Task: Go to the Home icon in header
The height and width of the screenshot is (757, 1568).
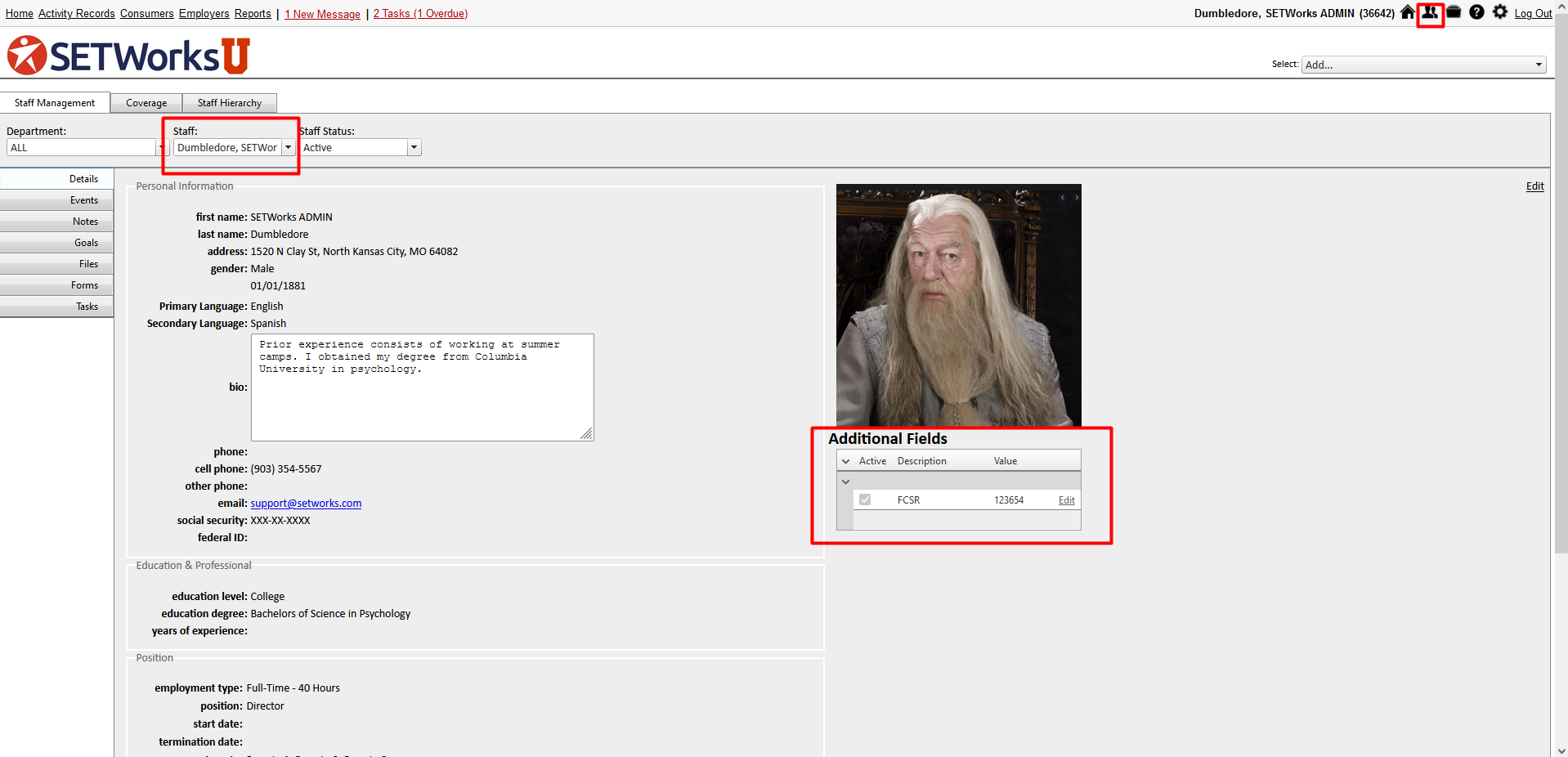Action: [1407, 12]
